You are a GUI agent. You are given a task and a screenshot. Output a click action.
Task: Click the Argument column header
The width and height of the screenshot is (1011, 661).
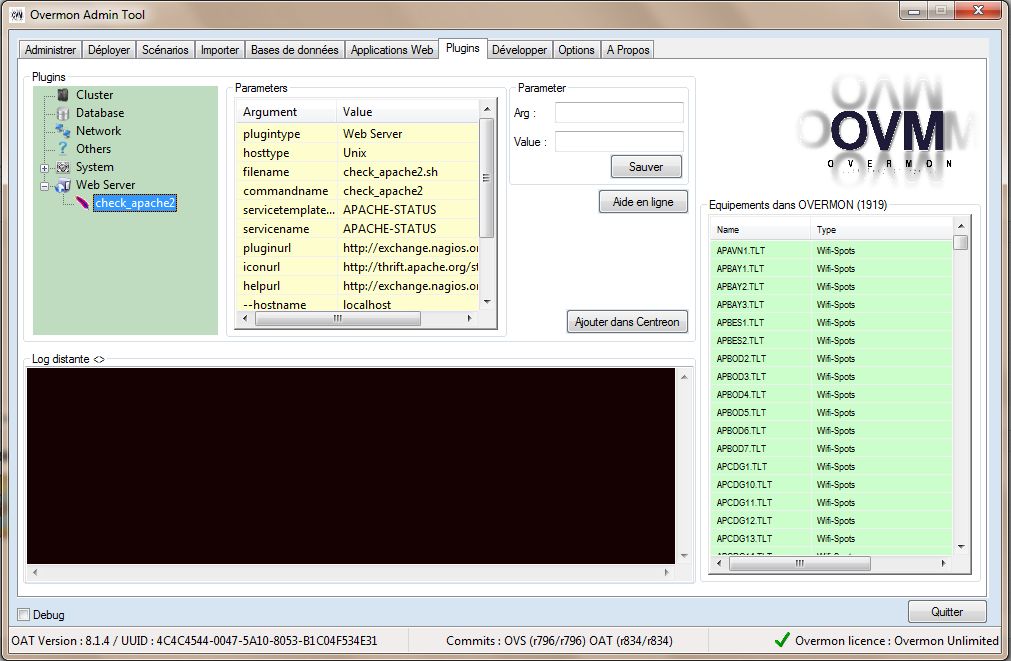tap(286, 112)
